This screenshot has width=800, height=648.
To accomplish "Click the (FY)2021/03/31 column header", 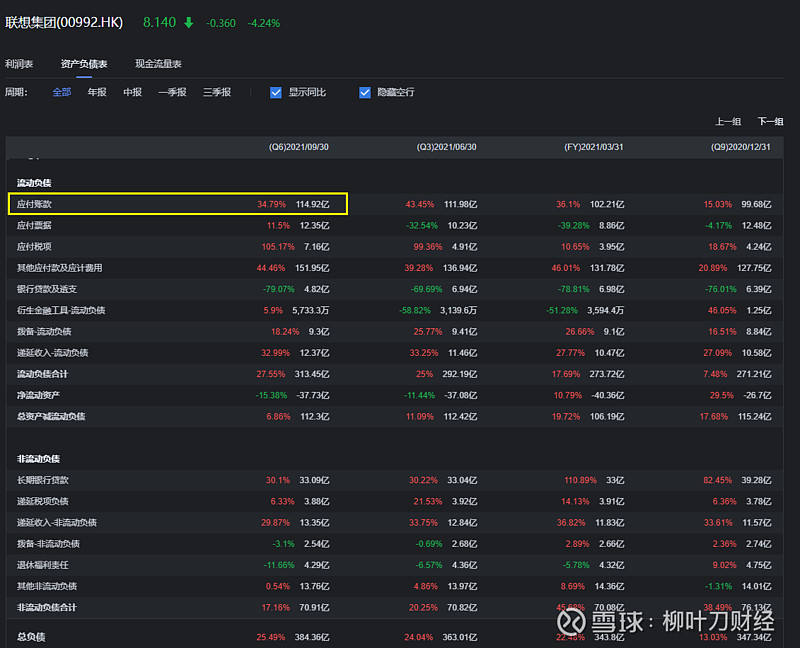I will pyautogui.click(x=594, y=147).
